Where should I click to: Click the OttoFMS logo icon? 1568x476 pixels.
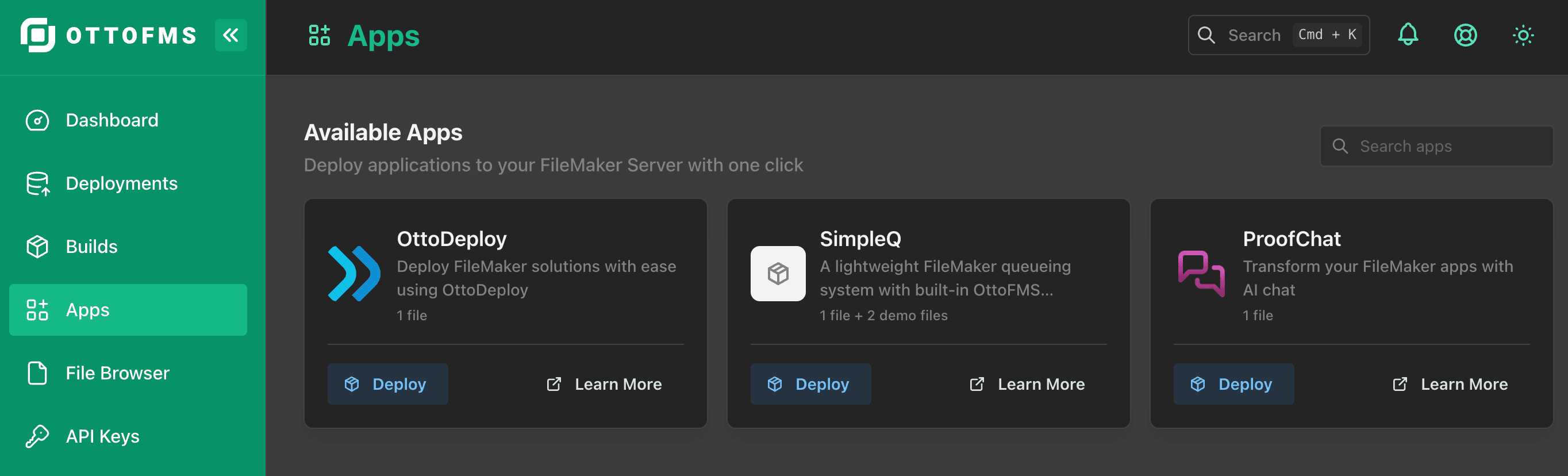[x=38, y=34]
